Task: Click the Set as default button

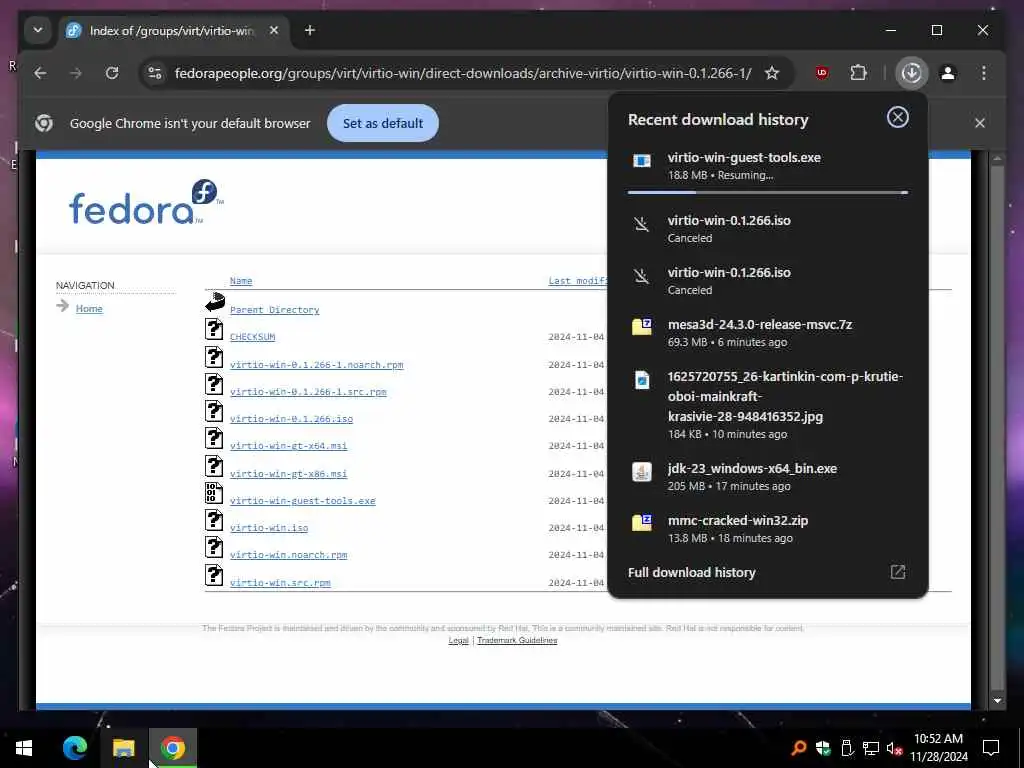Action: [383, 123]
